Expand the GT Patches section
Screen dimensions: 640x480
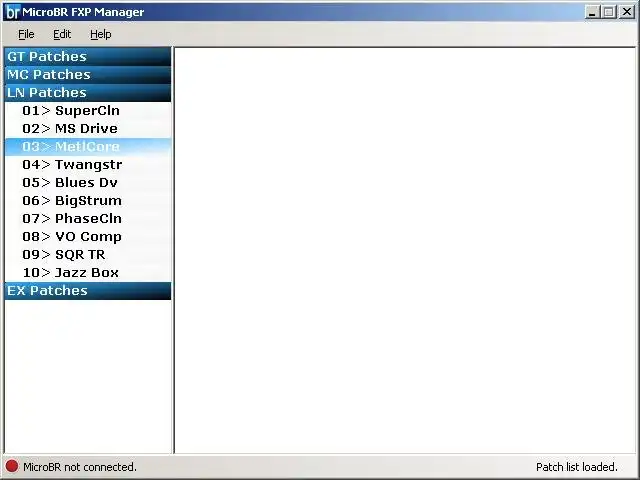[88, 56]
